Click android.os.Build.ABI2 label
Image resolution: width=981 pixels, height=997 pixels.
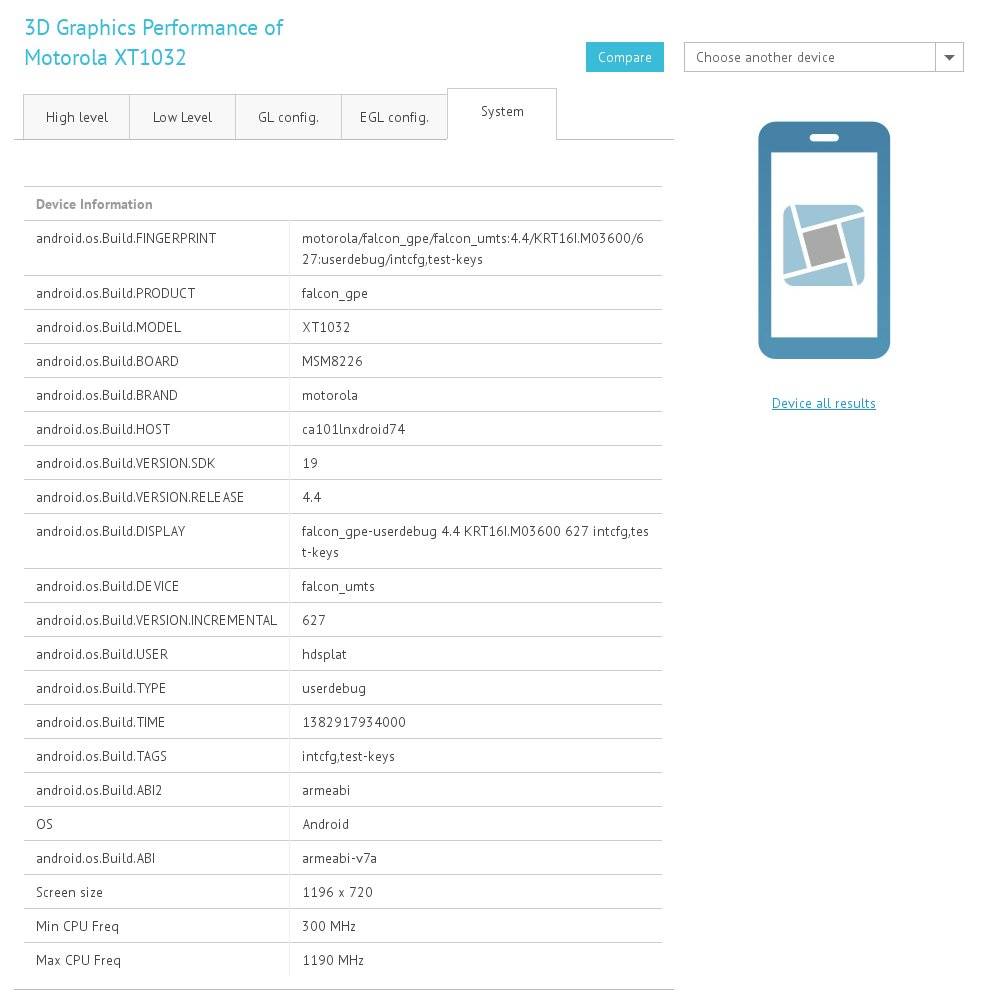[x=99, y=790]
